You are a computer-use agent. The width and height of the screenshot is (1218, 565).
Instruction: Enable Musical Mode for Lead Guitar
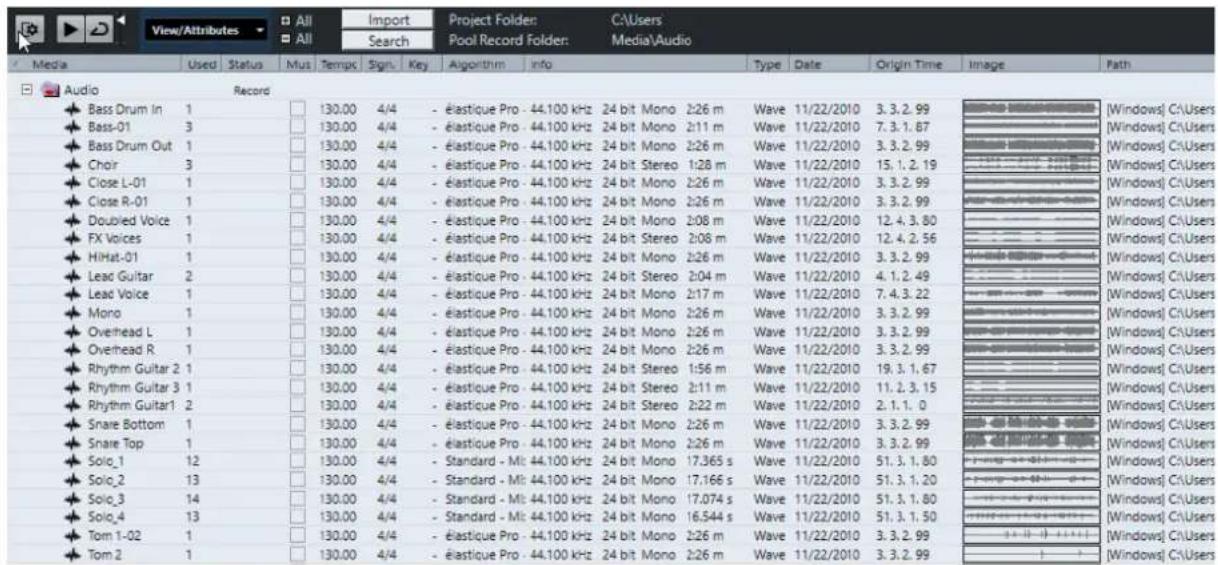click(x=297, y=275)
